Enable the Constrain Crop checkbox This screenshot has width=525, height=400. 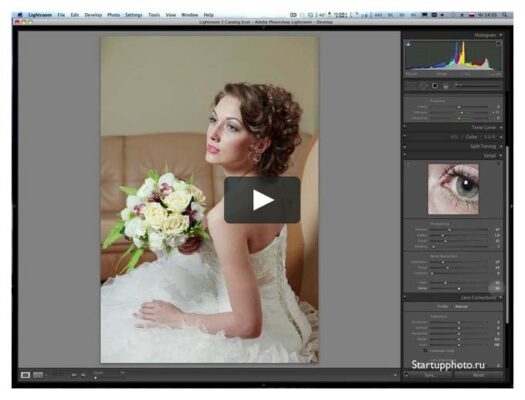(425, 351)
